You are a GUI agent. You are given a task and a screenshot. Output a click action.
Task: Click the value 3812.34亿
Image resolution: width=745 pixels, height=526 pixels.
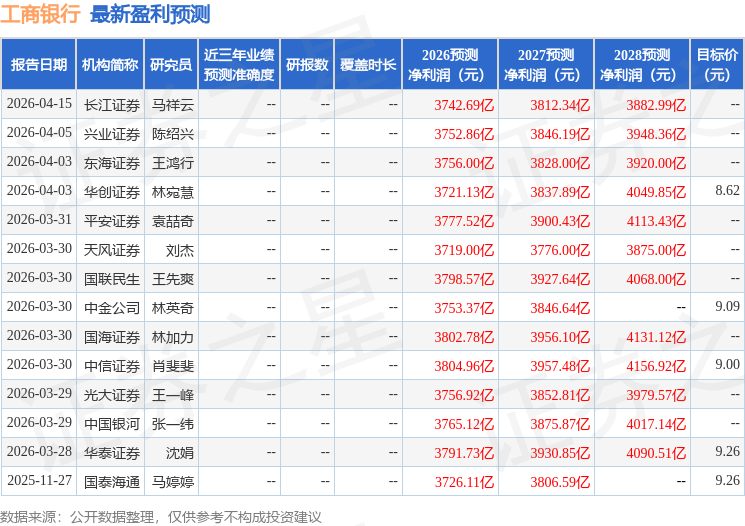pos(560,105)
